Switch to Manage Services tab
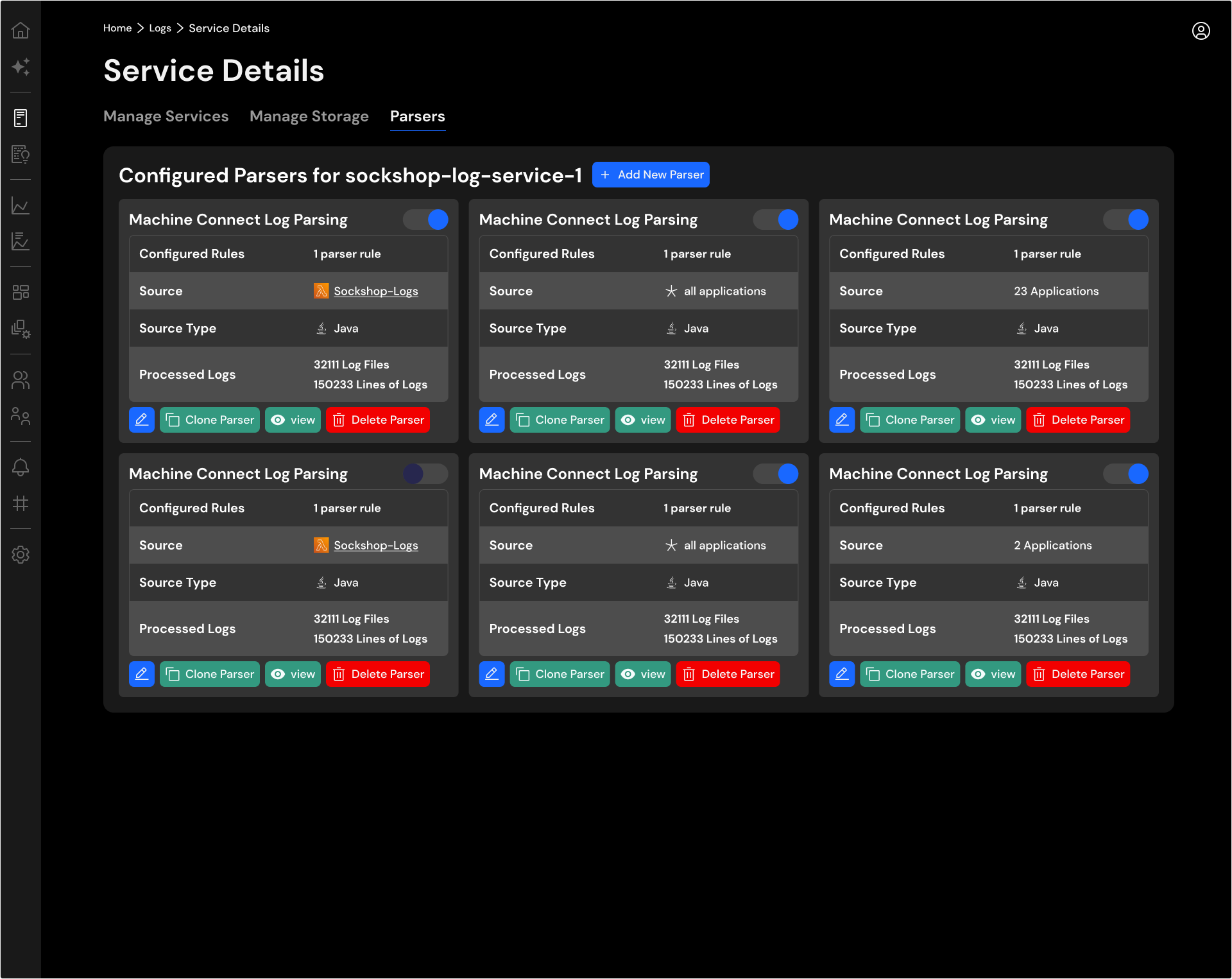The width and height of the screenshot is (1232, 979). 166,116
